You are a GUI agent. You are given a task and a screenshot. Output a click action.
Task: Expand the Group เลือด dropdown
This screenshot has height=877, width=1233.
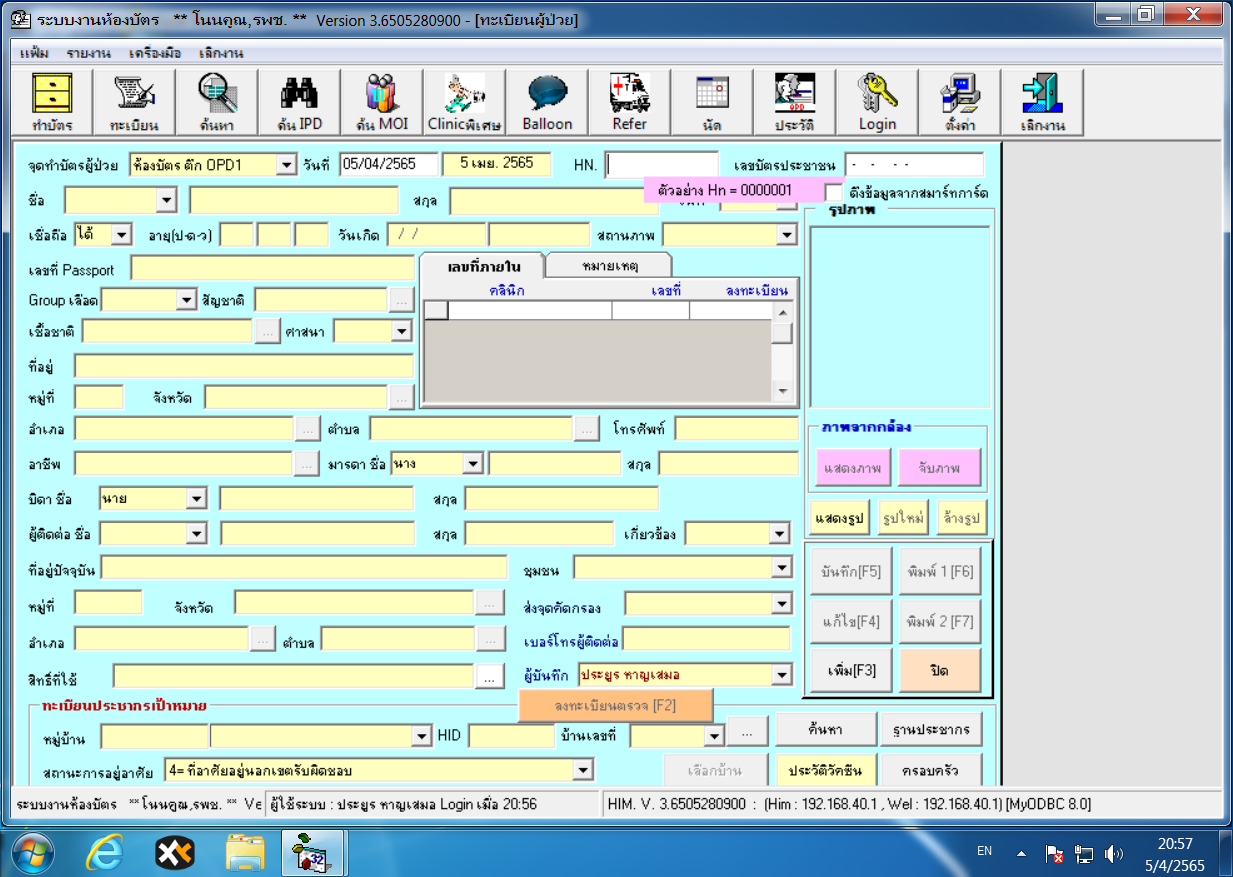pyautogui.click(x=186, y=298)
